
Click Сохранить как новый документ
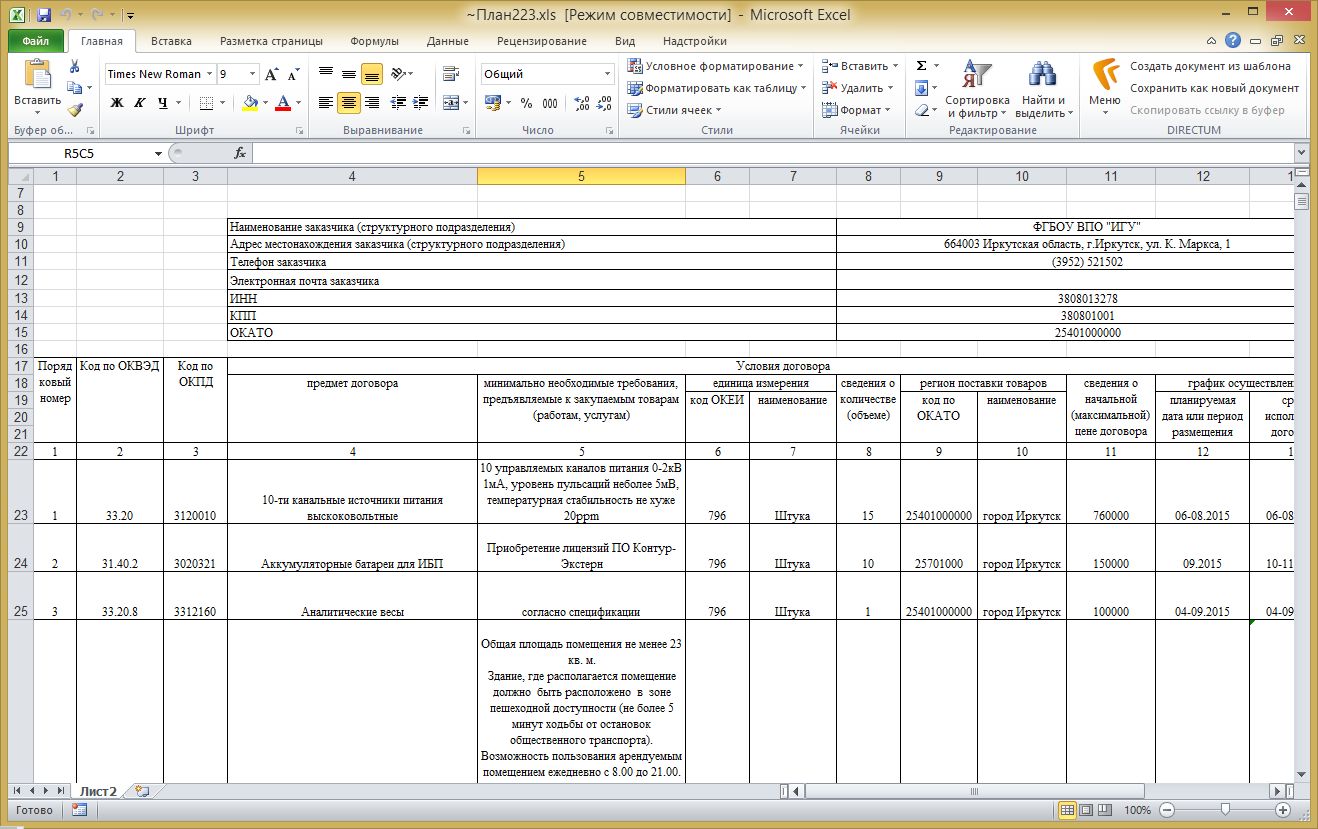coord(1214,88)
